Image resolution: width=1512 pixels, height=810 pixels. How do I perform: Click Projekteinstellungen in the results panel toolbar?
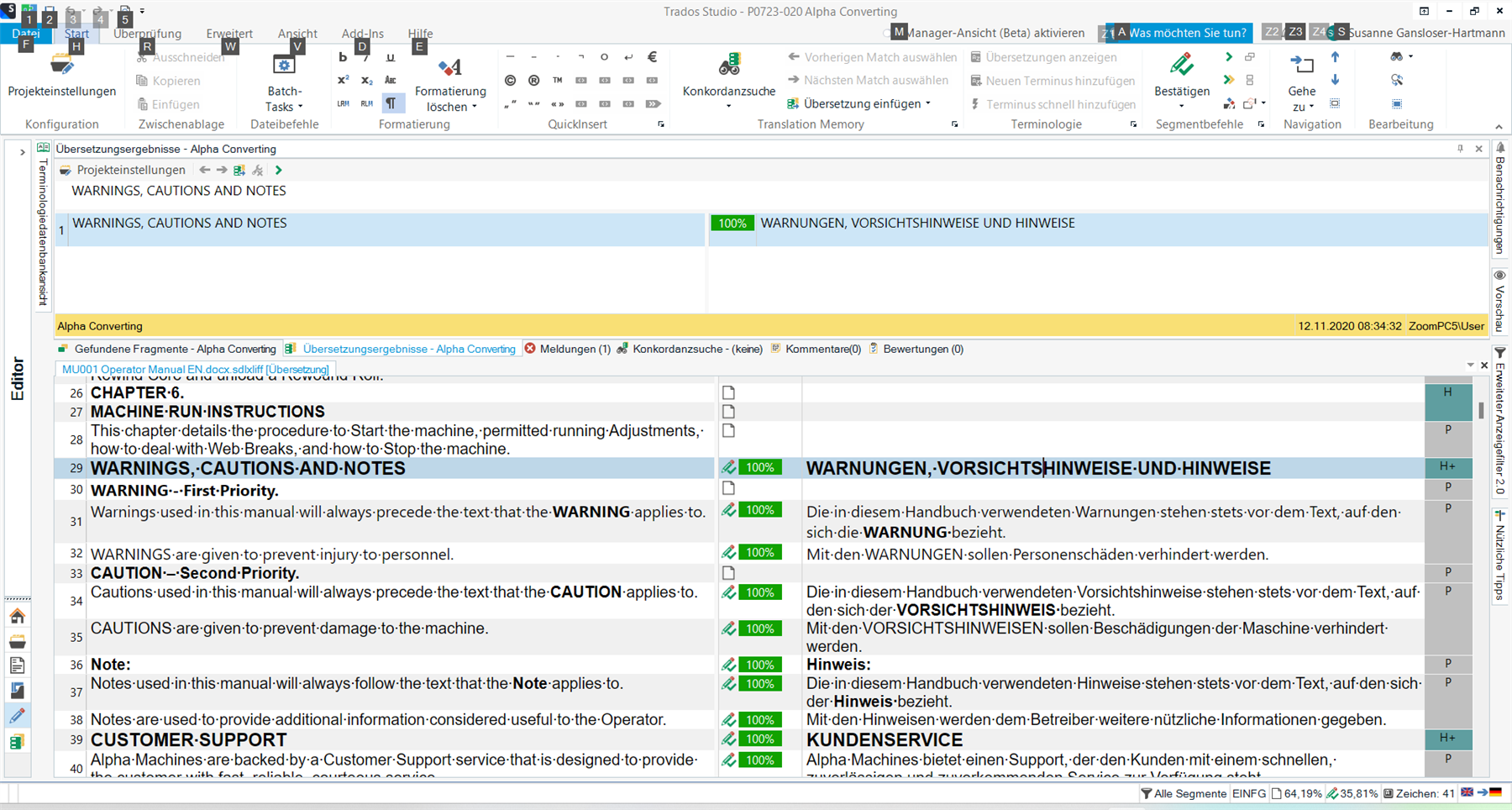[x=123, y=170]
